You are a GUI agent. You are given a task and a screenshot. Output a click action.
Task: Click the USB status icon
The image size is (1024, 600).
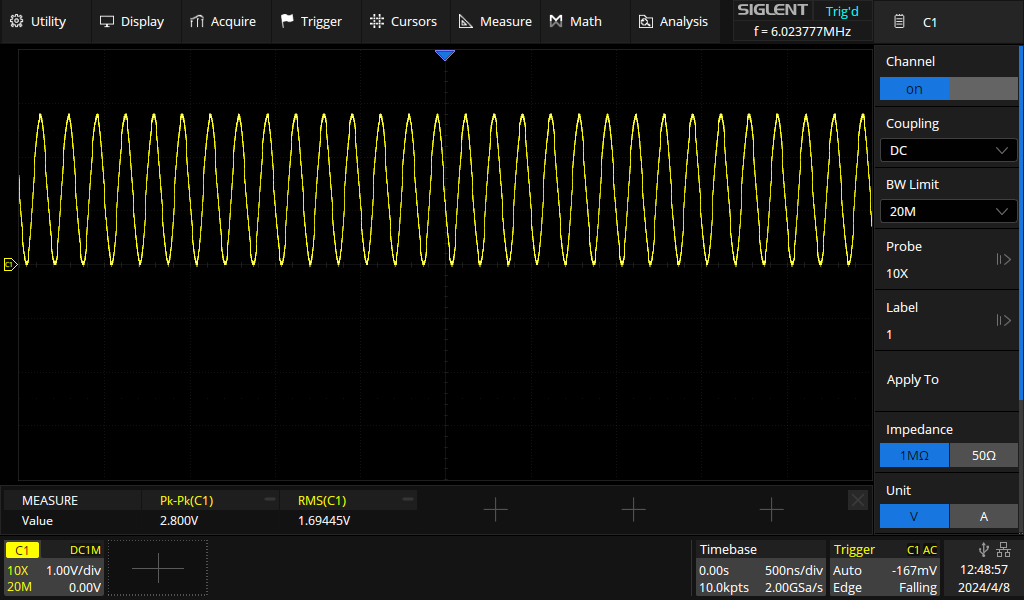click(x=984, y=549)
